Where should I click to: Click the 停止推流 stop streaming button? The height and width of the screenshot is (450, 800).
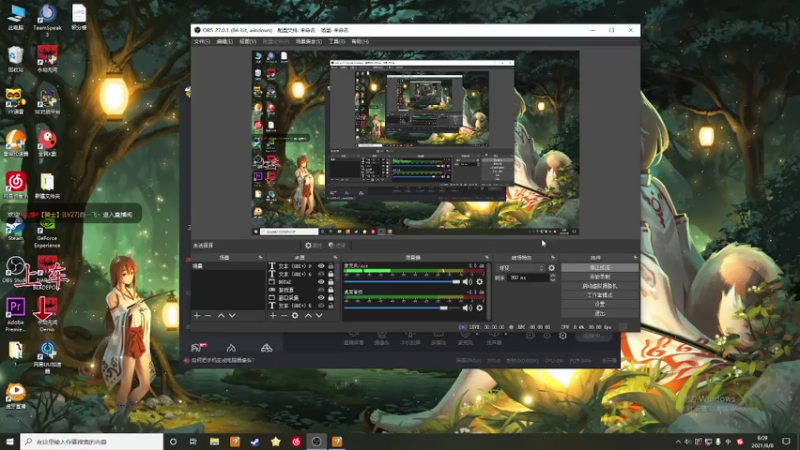[x=599, y=267]
